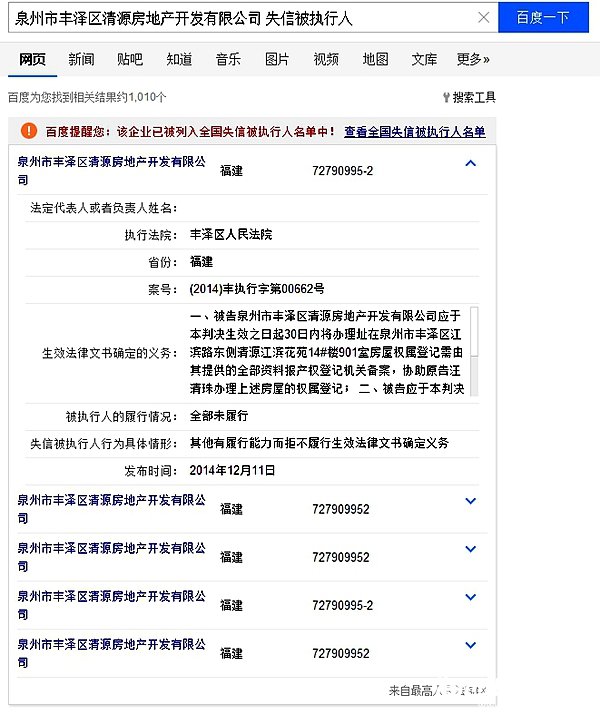Click the scrollbar in the 义务 text box
The width and height of the screenshot is (600, 714).
coord(474,351)
